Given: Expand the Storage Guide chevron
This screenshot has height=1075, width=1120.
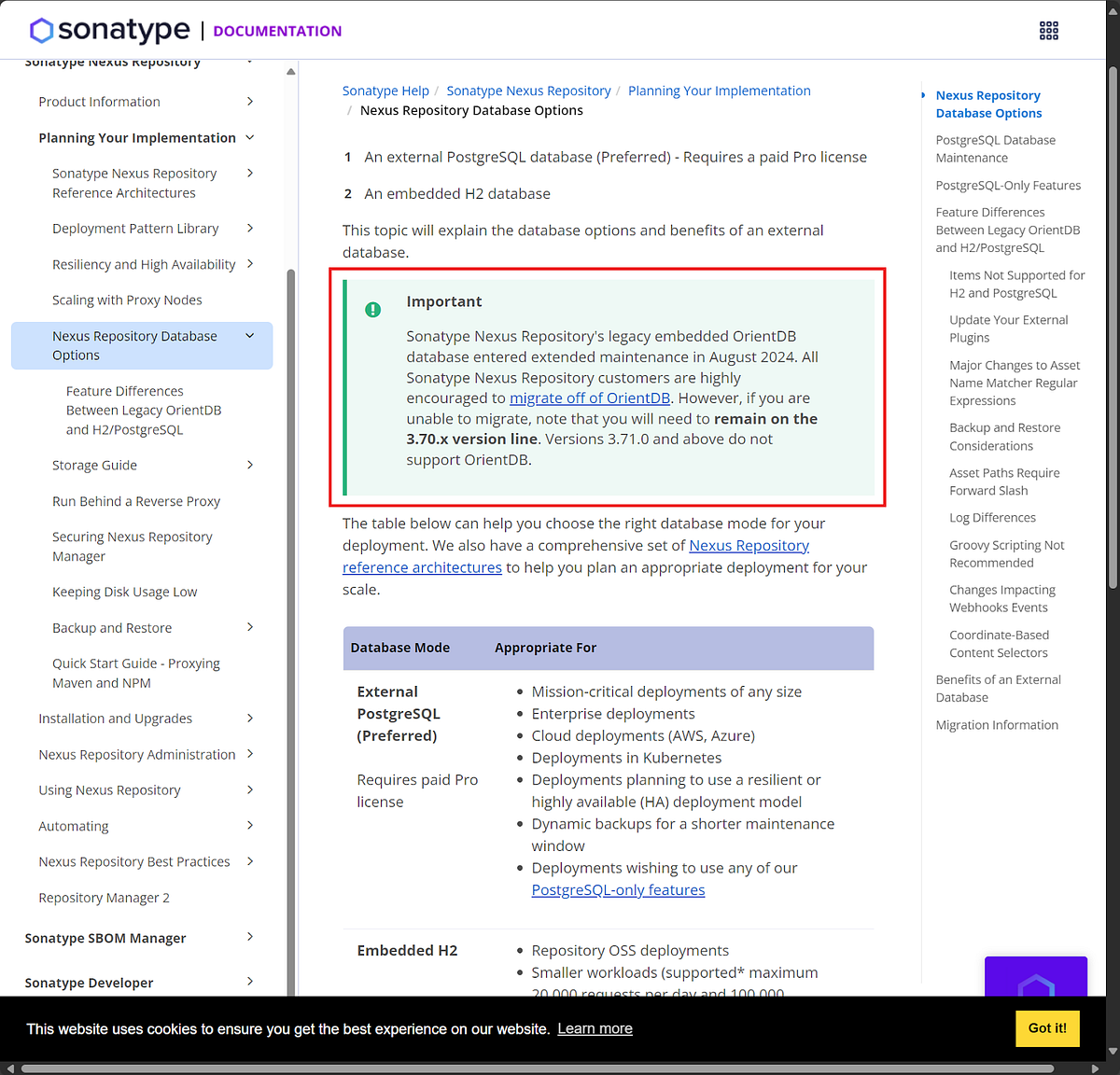Looking at the screenshot, I should tap(250, 465).
